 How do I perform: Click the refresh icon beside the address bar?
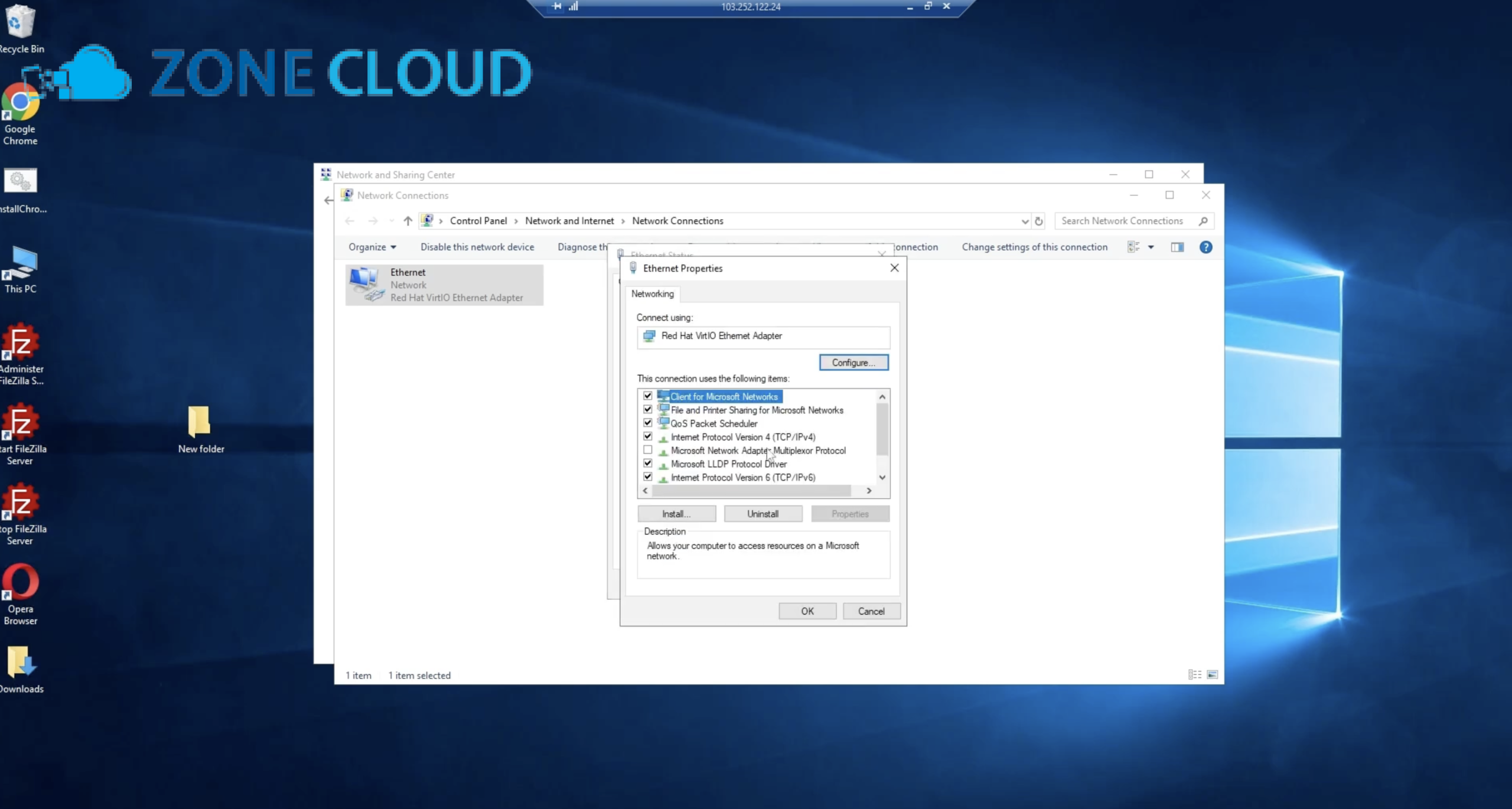[1039, 221]
